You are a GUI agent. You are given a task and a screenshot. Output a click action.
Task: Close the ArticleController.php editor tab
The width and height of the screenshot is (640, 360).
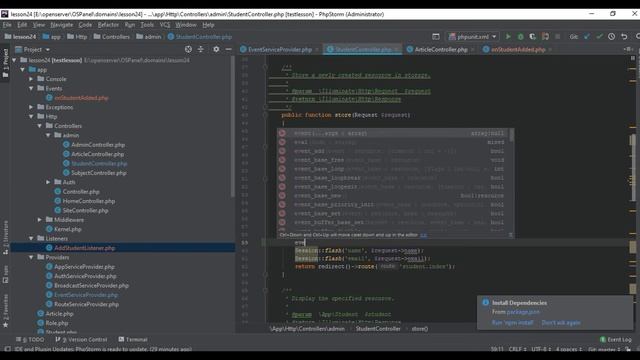pos(472,49)
